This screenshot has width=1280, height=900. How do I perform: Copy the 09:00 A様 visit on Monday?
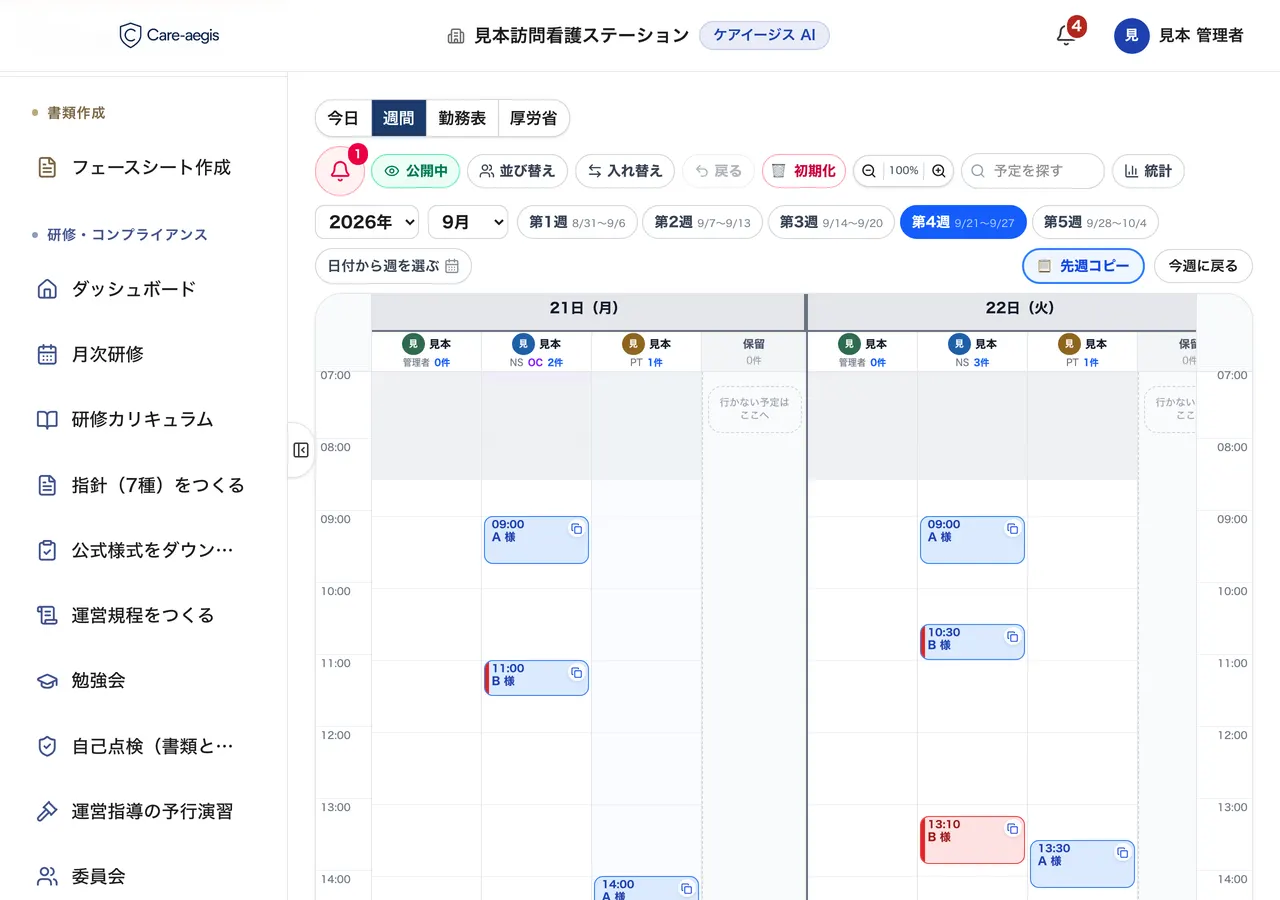(x=576, y=529)
